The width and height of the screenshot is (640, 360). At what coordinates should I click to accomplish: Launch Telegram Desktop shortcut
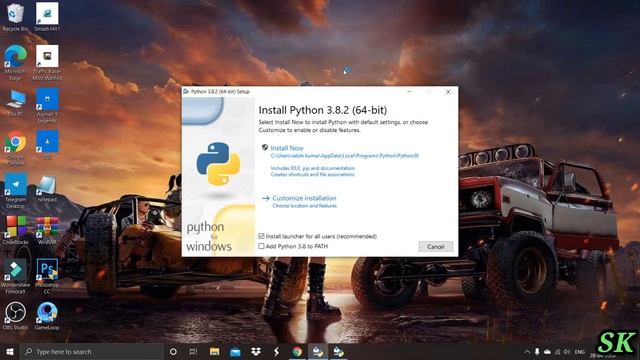pyautogui.click(x=15, y=191)
